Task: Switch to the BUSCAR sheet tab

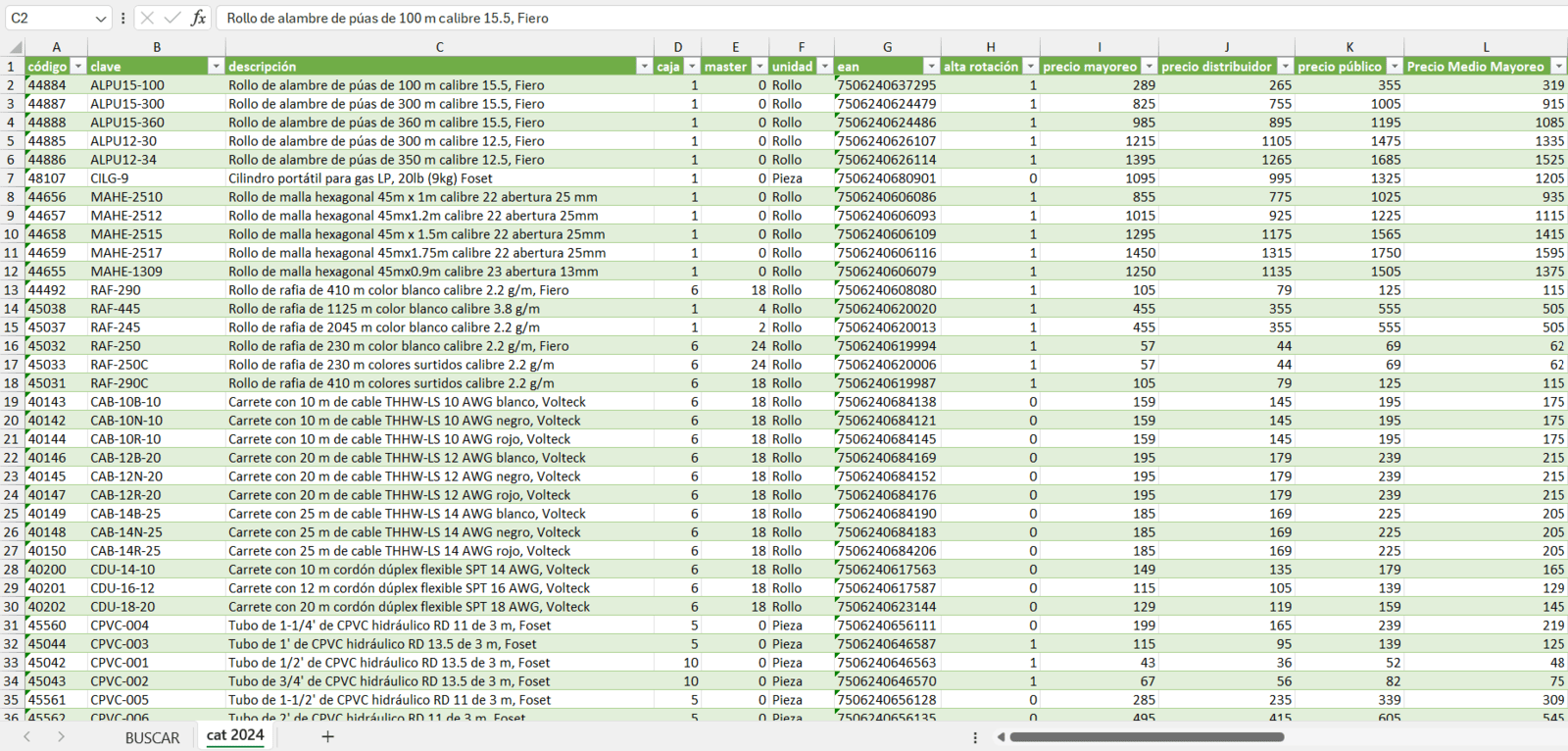Action: [152, 737]
